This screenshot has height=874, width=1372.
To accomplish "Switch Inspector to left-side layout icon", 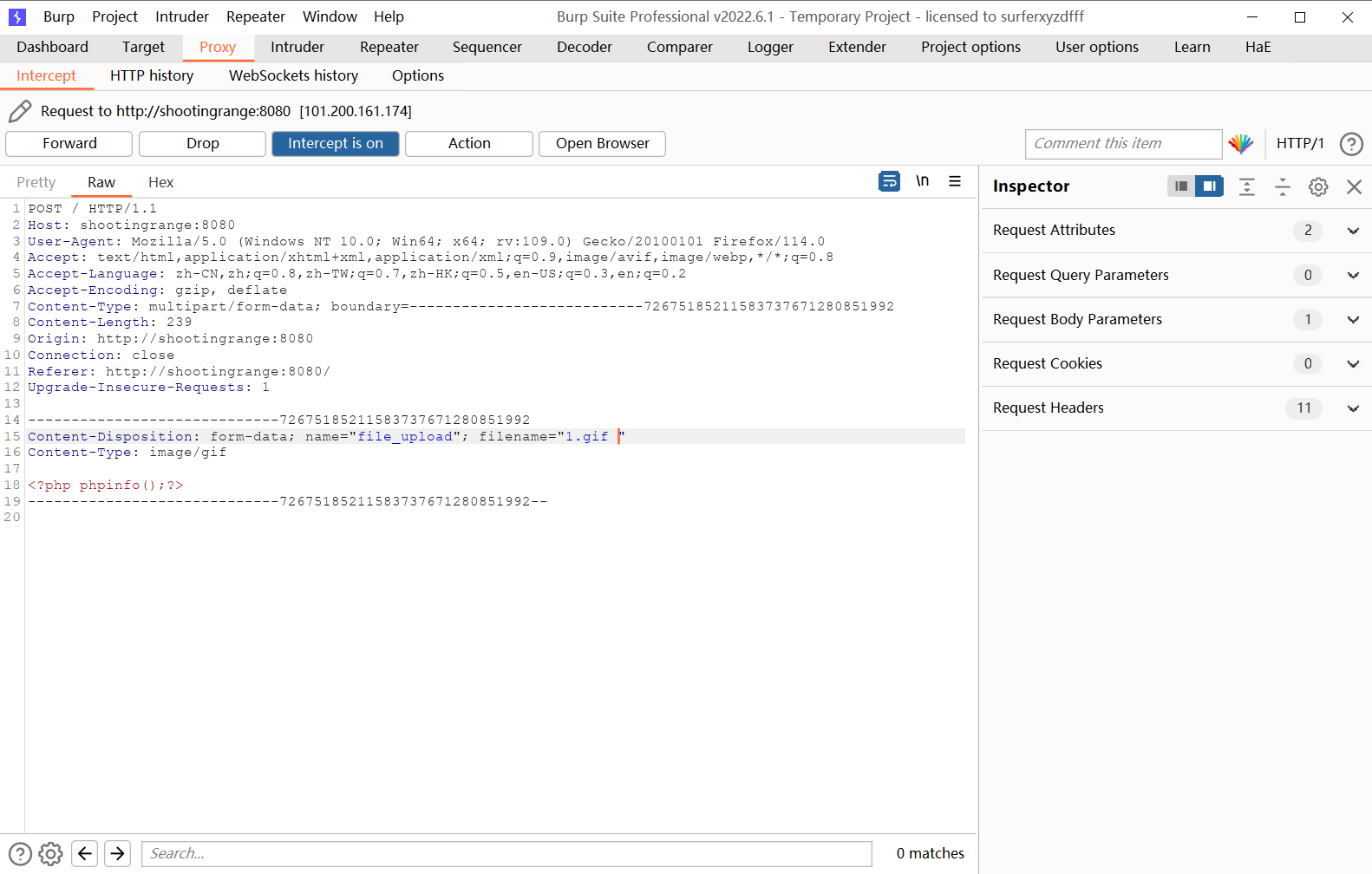I will coord(1180,186).
